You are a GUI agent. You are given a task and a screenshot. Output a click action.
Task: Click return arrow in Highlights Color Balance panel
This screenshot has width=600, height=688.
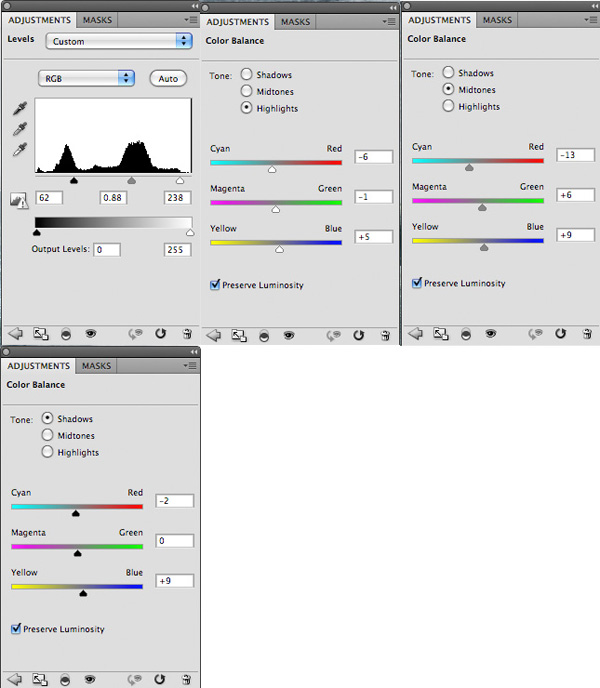[214, 336]
